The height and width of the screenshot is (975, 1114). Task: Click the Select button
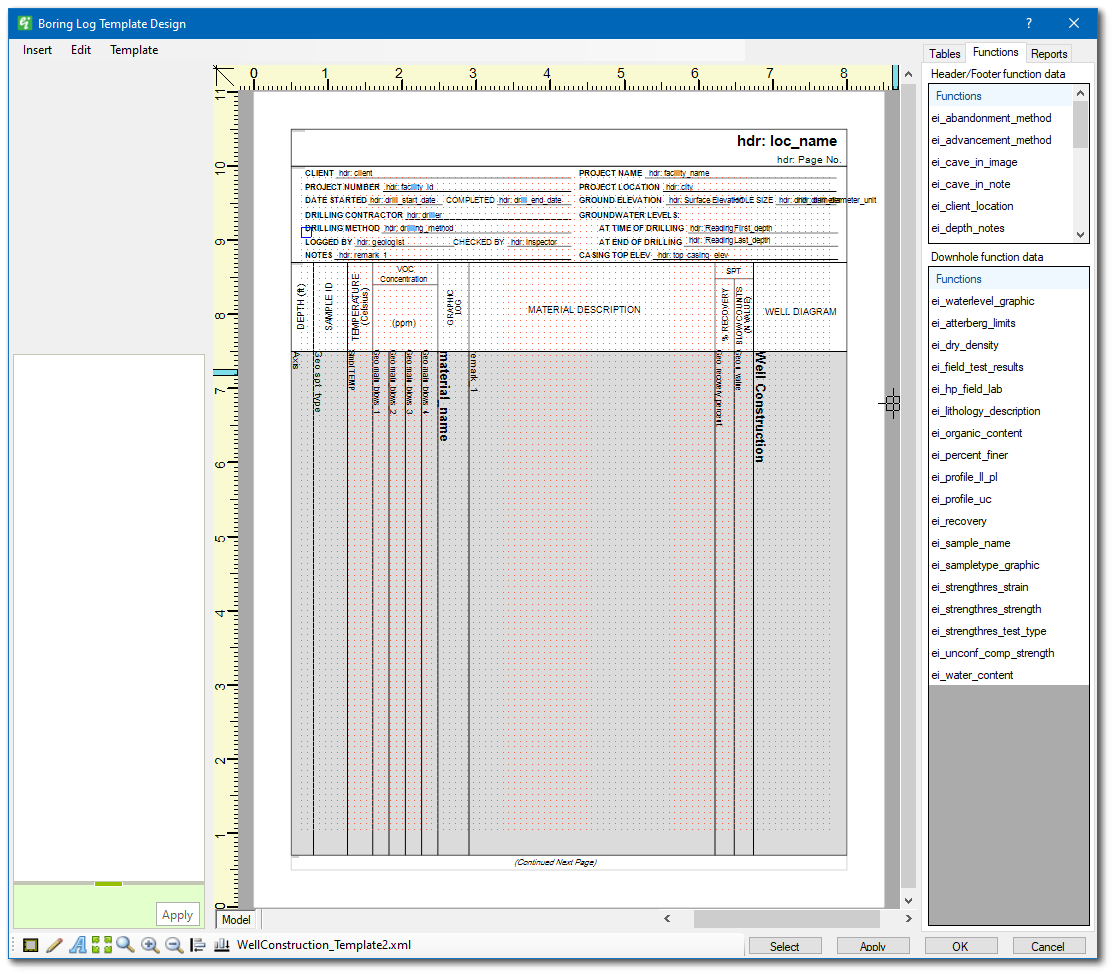[x=785, y=946]
